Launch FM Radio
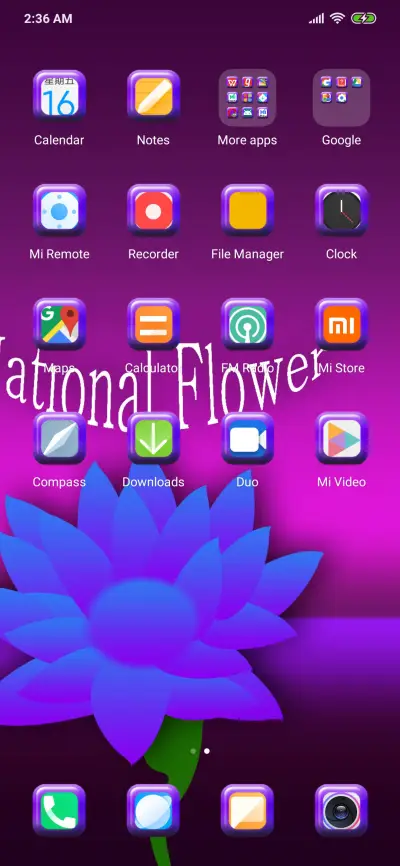400x866 pixels. (248, 324)
